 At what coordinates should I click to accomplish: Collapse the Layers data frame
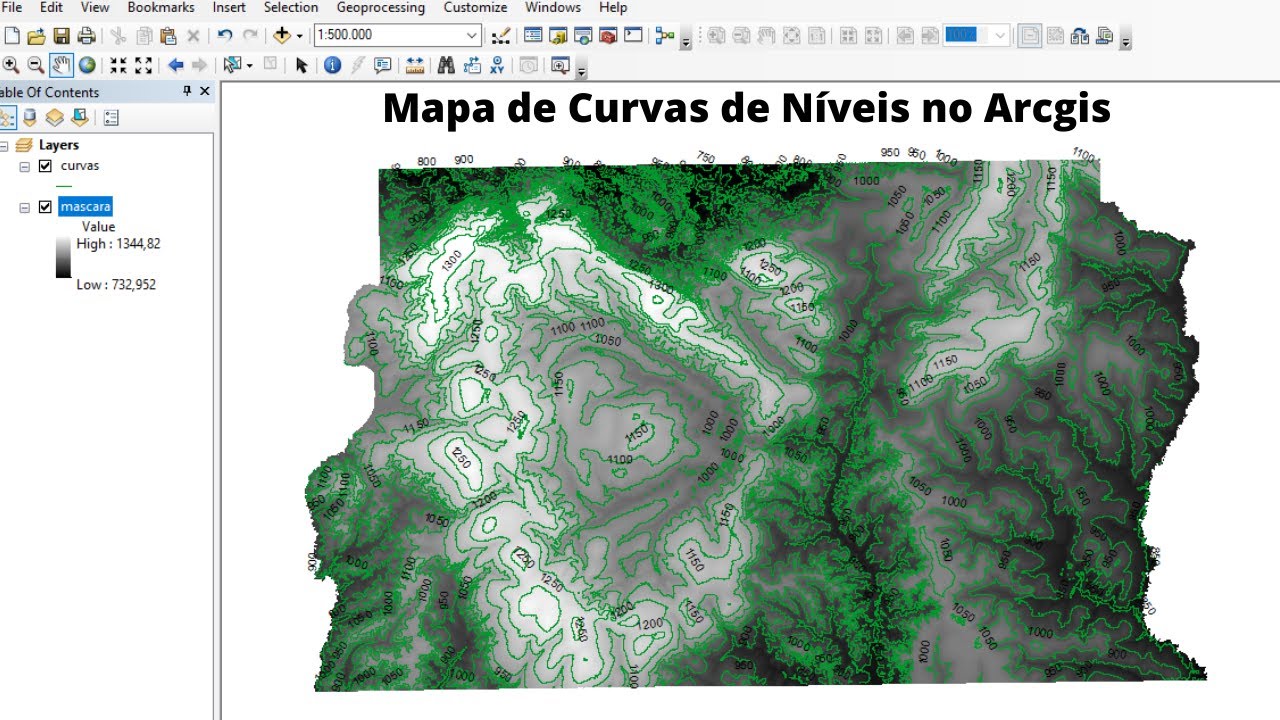click(x=4, y=145)
